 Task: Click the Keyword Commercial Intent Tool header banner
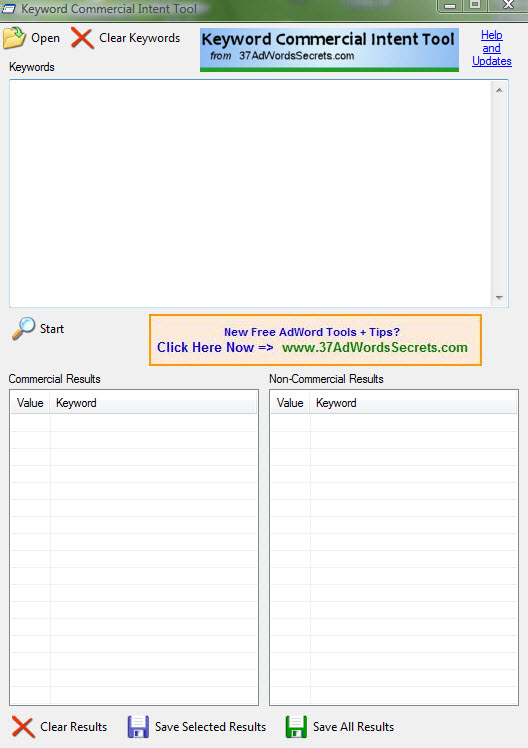[330, 50]
